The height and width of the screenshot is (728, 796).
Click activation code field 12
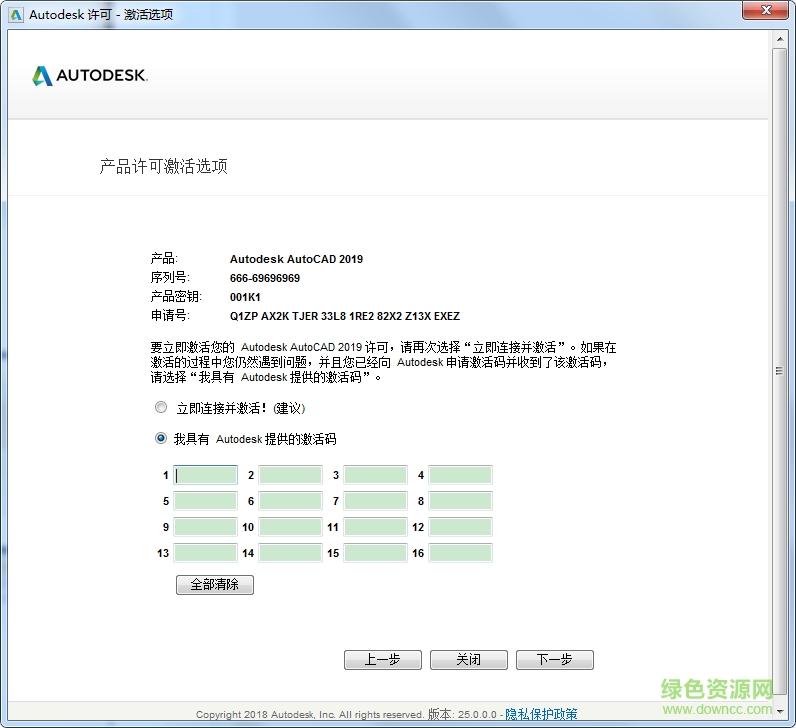pyautogui.click(x=460, y=527)
